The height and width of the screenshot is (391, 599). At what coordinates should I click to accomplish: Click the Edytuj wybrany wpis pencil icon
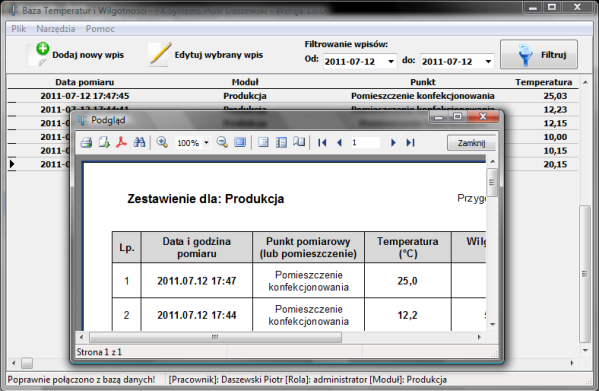point(160,54)
